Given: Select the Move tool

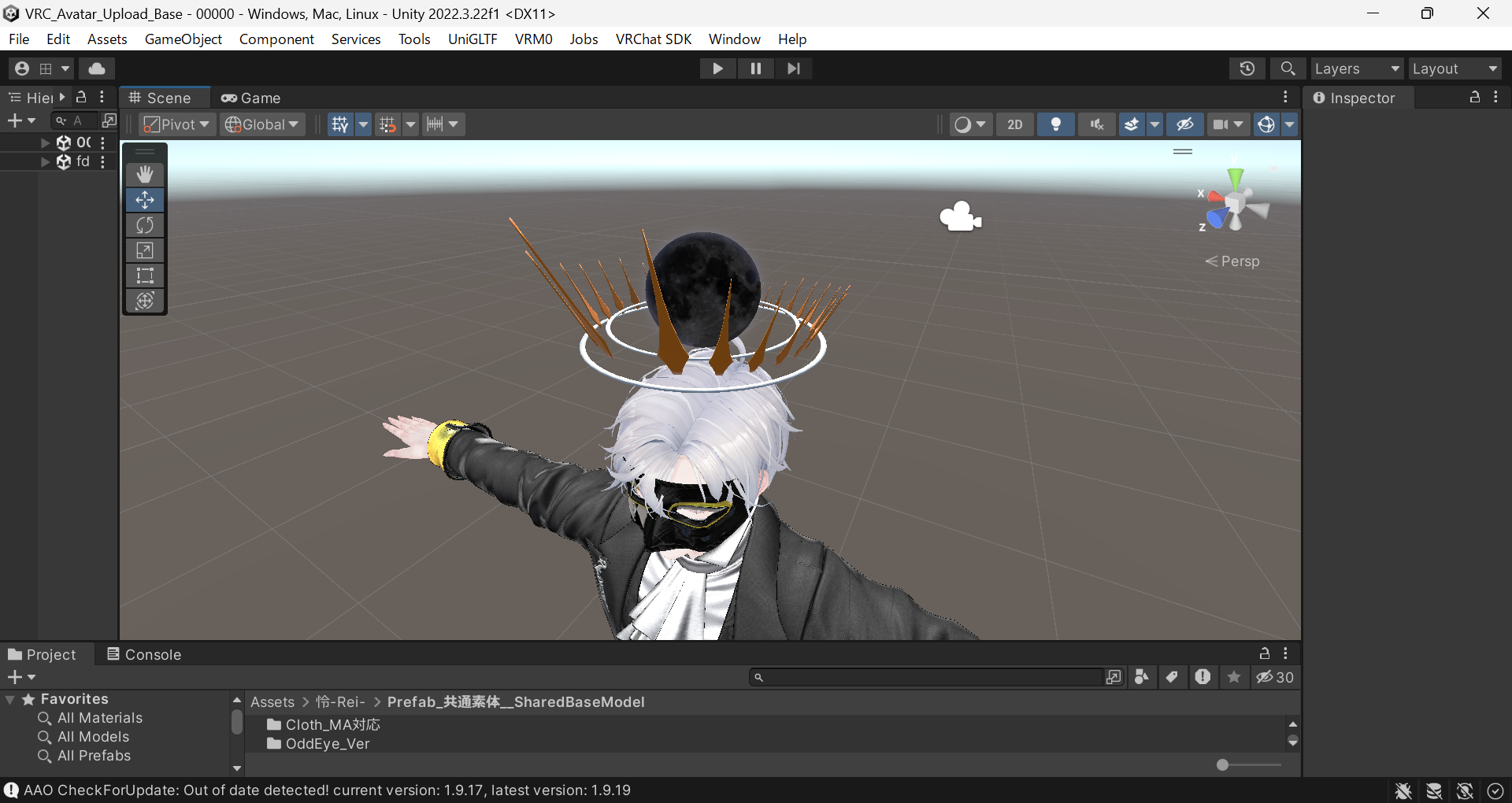Looking at the screenshot, I should (145, 200).
